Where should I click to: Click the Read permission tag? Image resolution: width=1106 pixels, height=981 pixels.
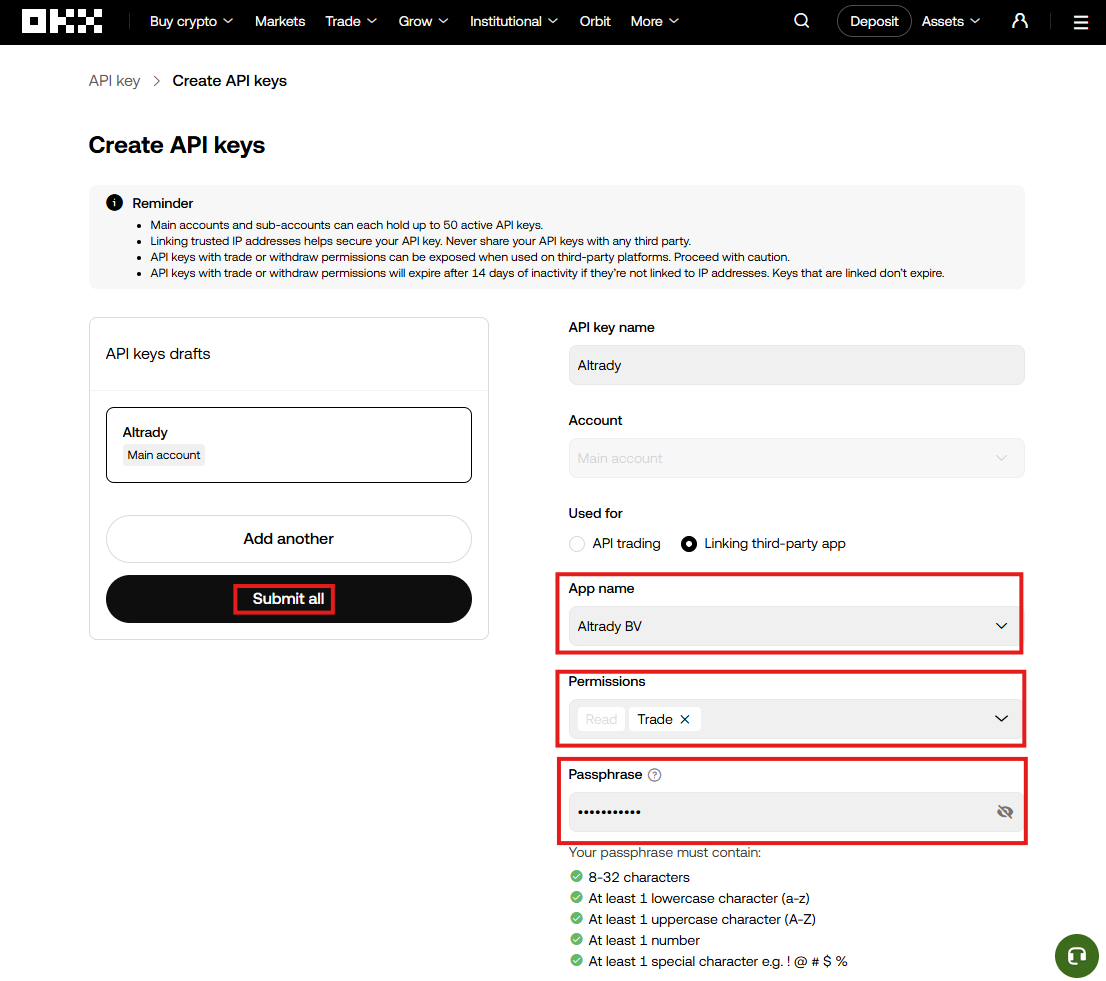point(601,719)
